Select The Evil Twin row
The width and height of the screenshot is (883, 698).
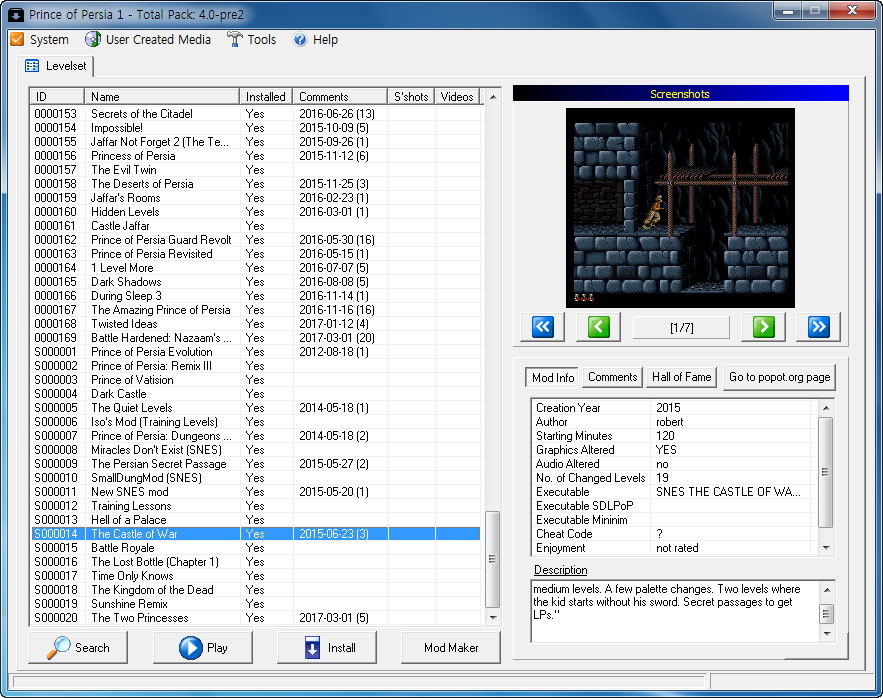[256, 170]
